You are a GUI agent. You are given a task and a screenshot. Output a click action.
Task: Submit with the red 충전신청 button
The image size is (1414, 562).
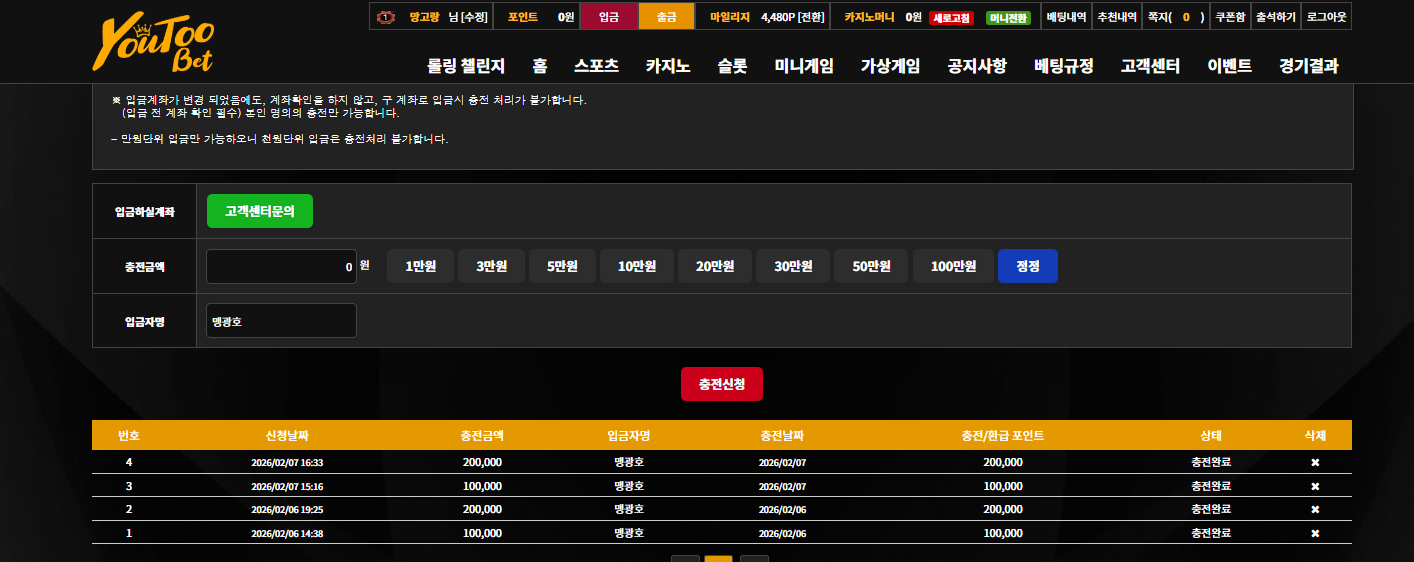point(722,384)
